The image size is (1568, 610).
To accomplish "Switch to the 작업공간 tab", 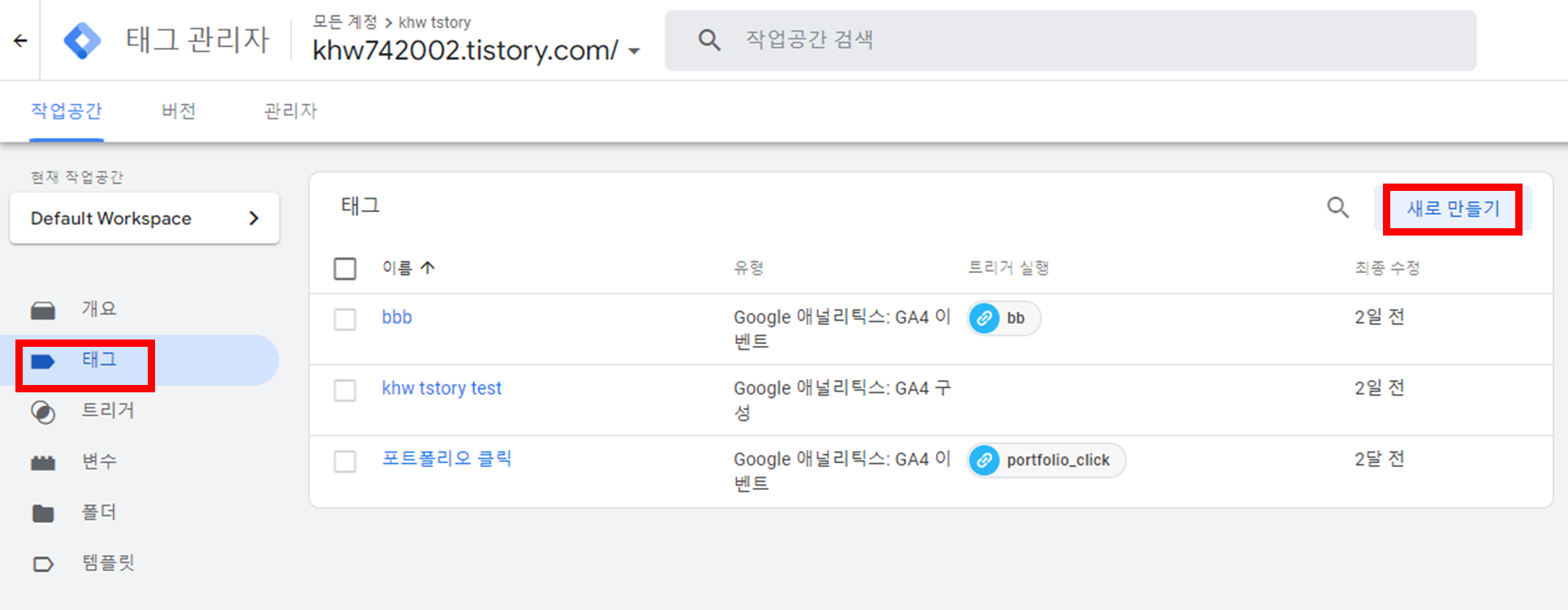I will click(x=67, y=111).
